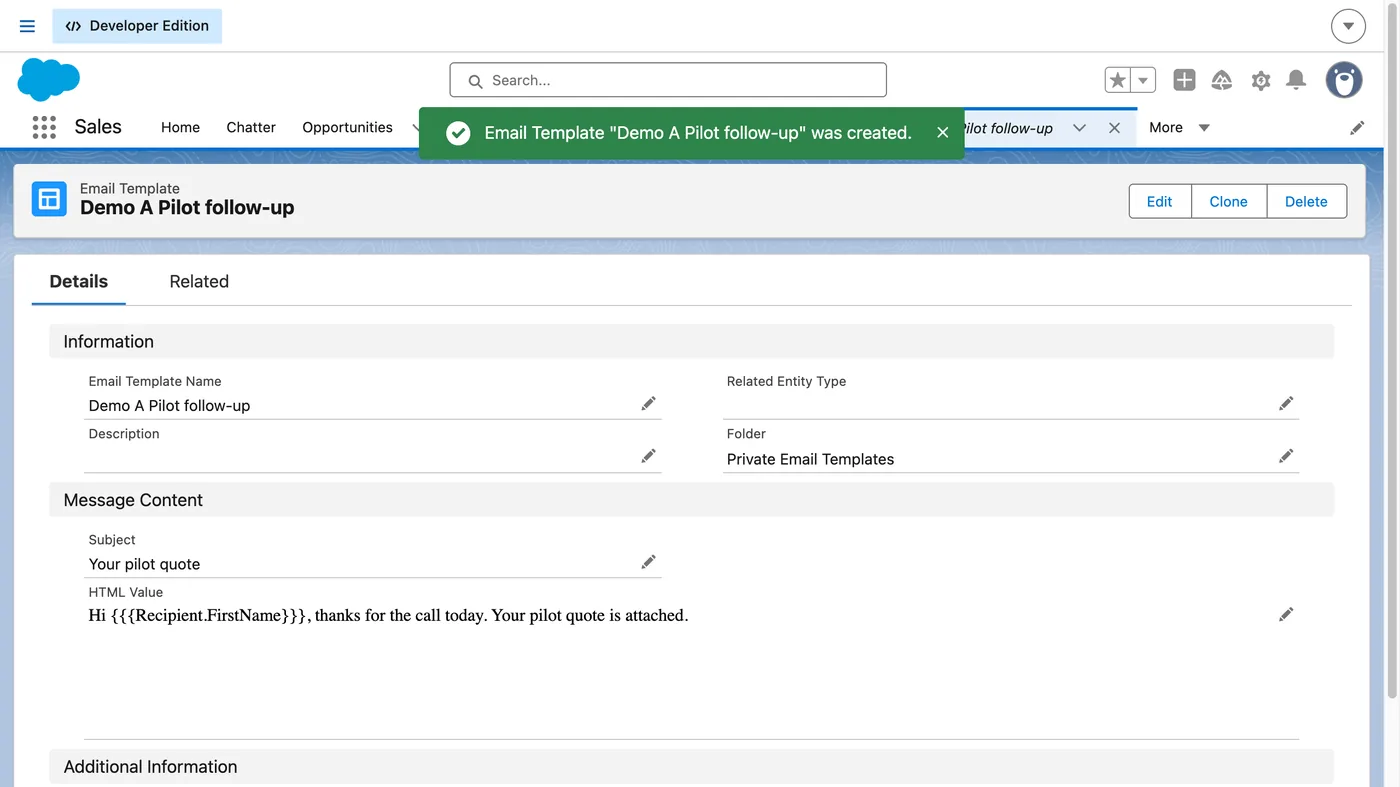Collapse the Message Content section header

coord(691,500)
